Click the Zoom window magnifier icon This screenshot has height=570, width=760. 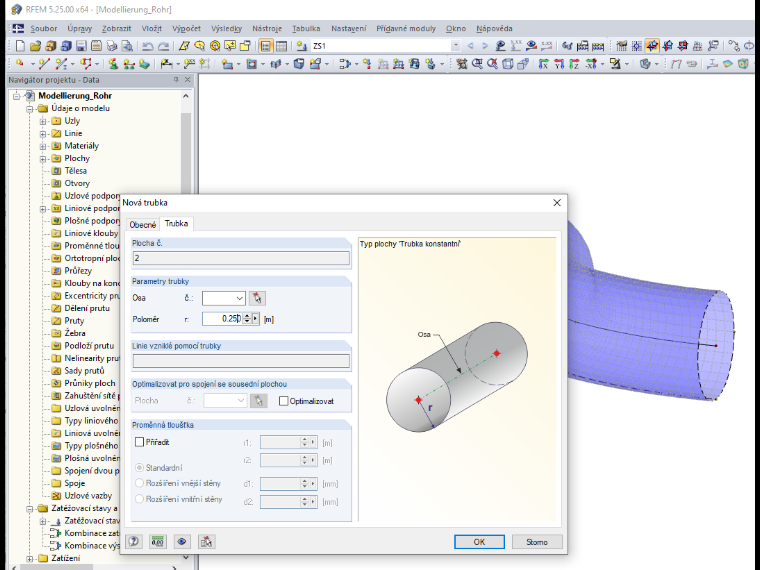pos(477,63)
